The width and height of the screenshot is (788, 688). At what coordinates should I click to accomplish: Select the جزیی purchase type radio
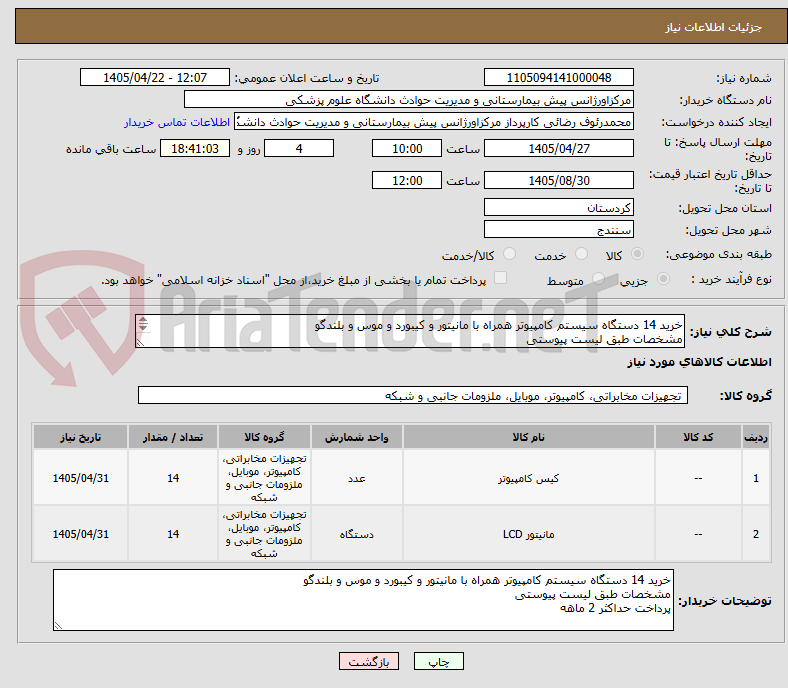663,278
